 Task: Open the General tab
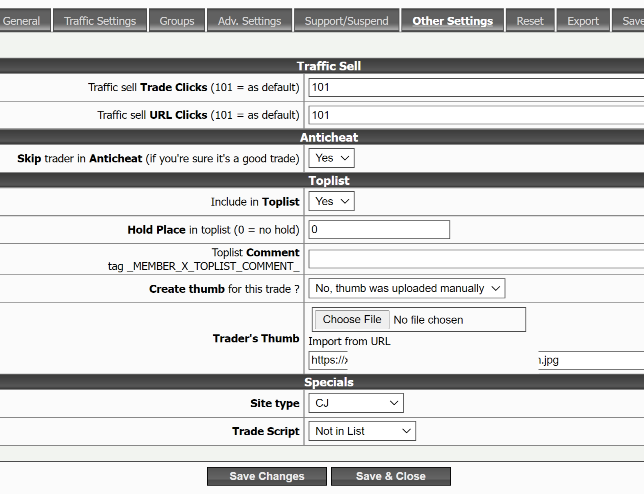pos(24,21)
